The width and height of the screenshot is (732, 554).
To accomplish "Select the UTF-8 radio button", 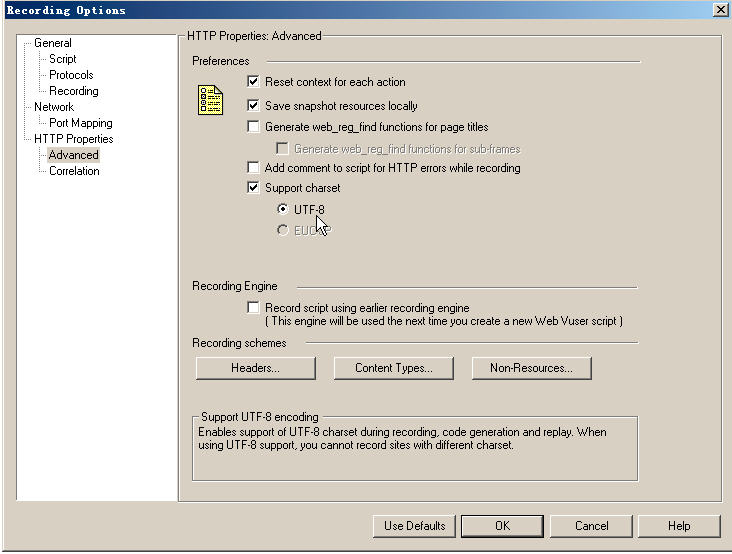I will [282, 209].
